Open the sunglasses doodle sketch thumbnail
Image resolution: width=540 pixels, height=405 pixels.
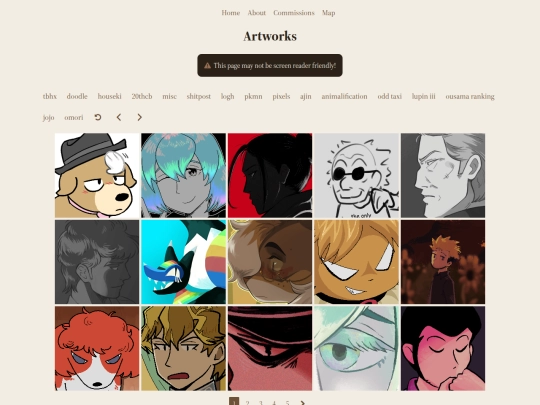[x=356, y=176]
